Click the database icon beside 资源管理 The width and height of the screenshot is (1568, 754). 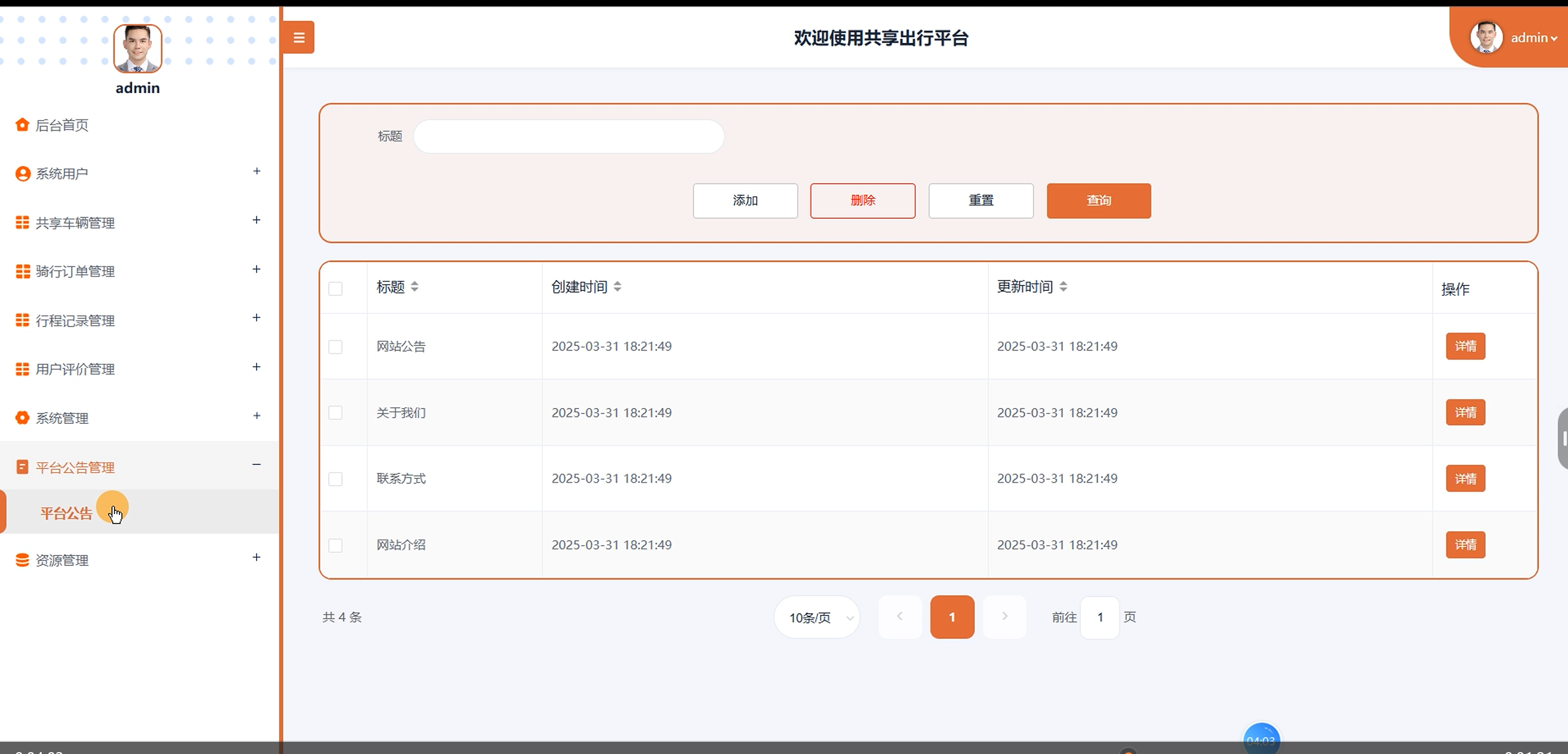pyautogui.click(x=23, y=560)
